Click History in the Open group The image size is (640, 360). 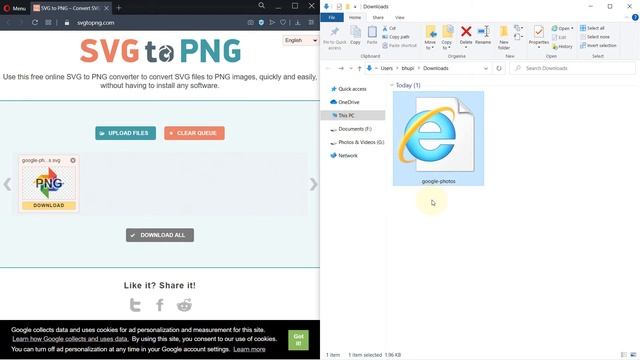coord(562,47)
